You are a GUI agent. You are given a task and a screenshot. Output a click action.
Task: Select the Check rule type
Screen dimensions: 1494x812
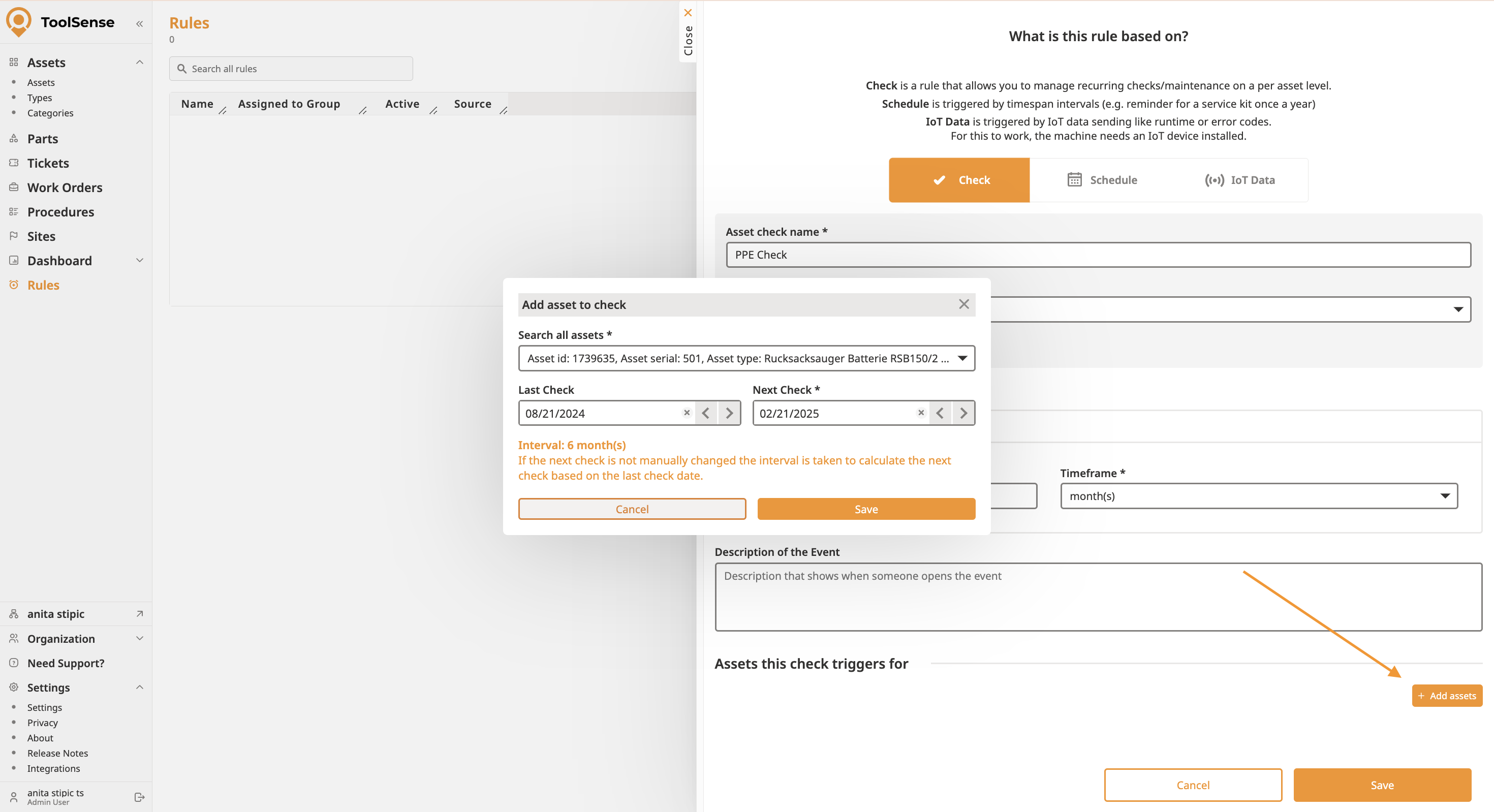click(x=959, y=180)
